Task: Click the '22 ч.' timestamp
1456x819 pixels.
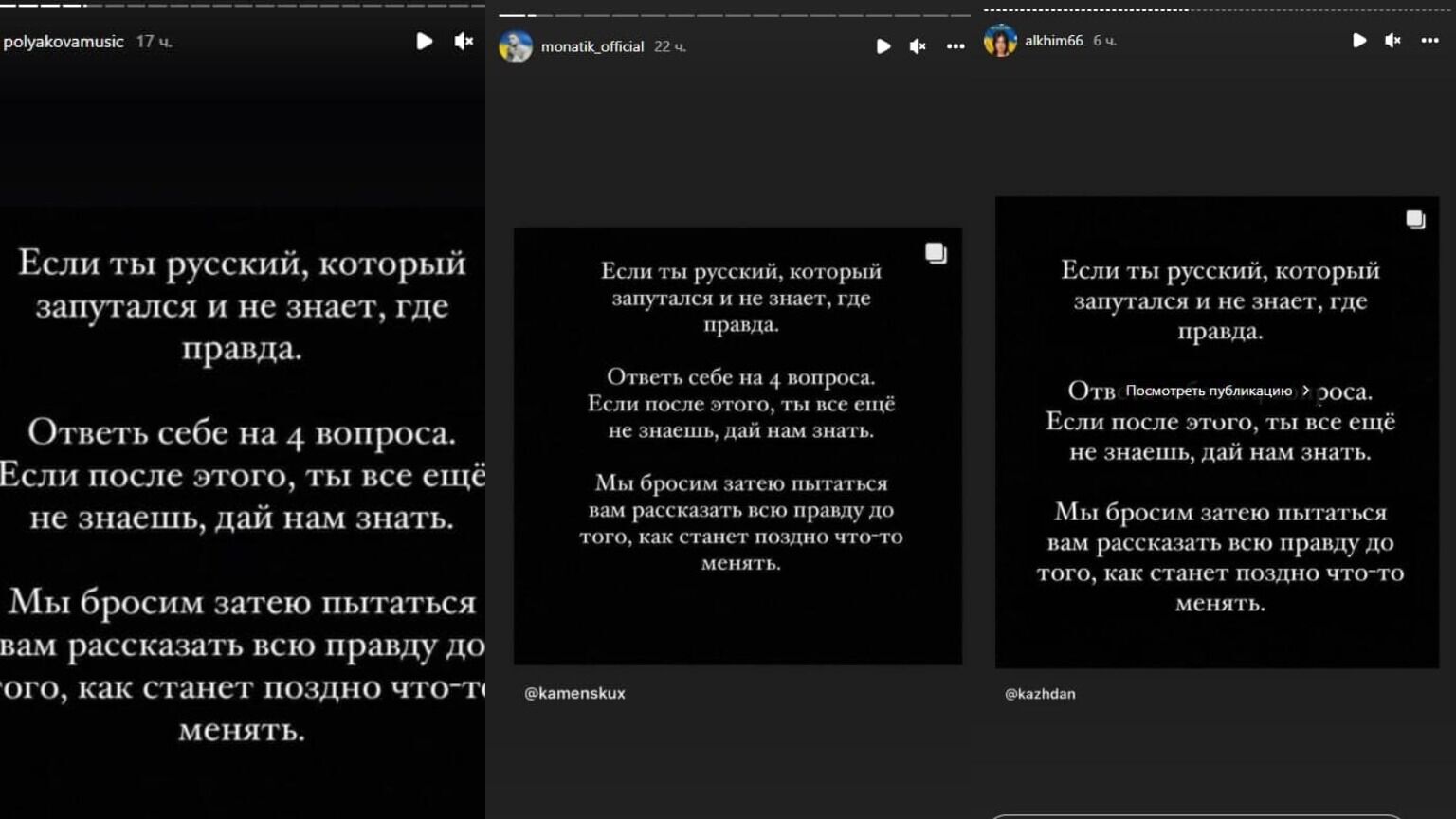Action: tap(670, 46)
